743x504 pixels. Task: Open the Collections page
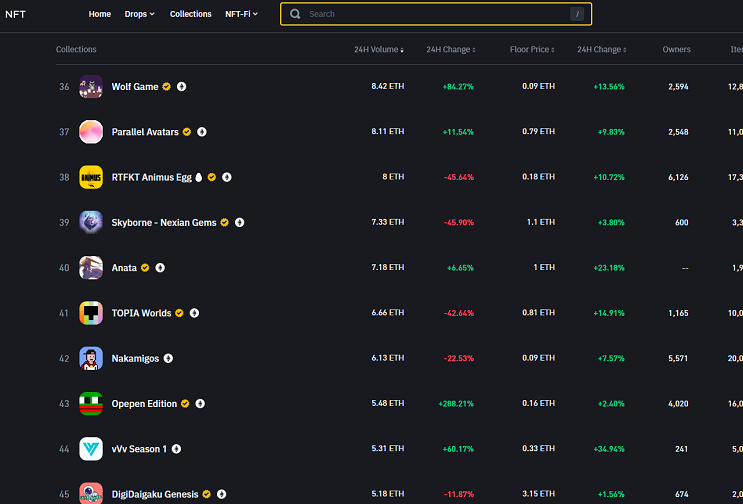191,14
